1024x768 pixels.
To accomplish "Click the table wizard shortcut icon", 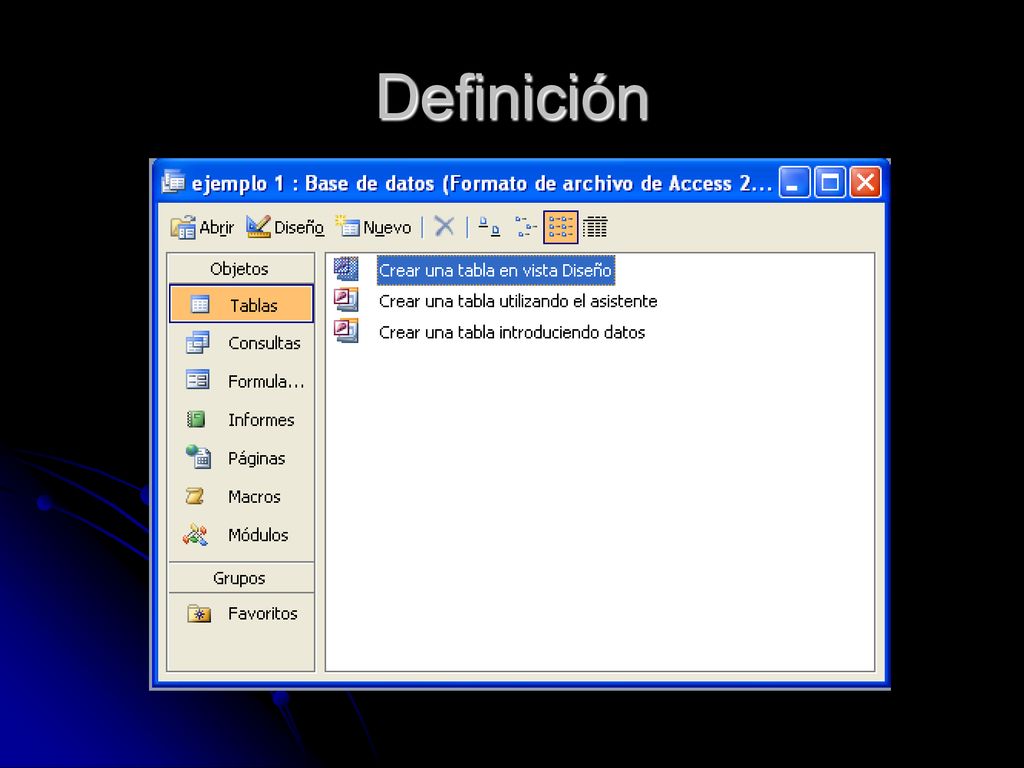I will tap(346, 300).
